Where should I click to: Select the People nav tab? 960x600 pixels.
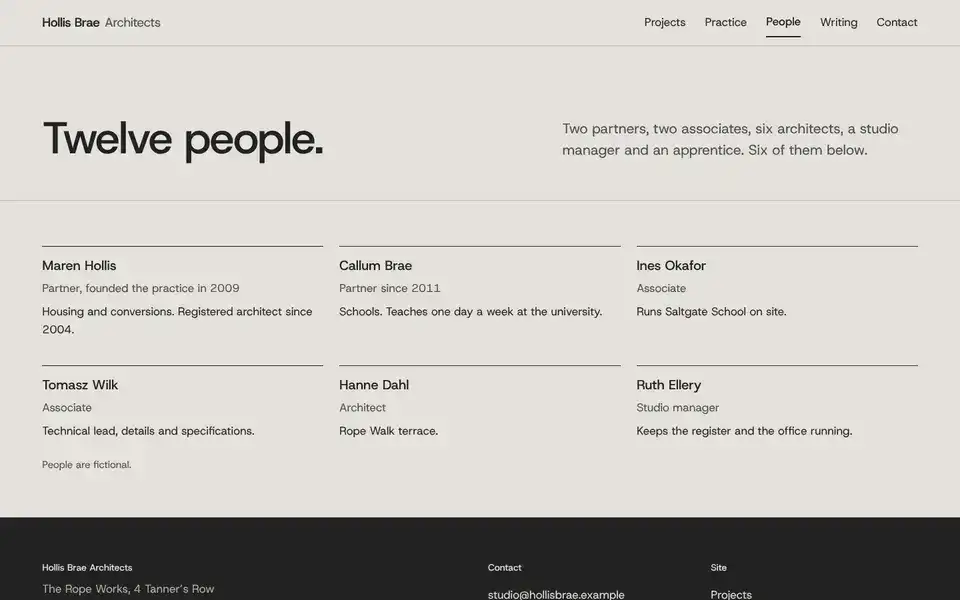[x=783, y=22]
